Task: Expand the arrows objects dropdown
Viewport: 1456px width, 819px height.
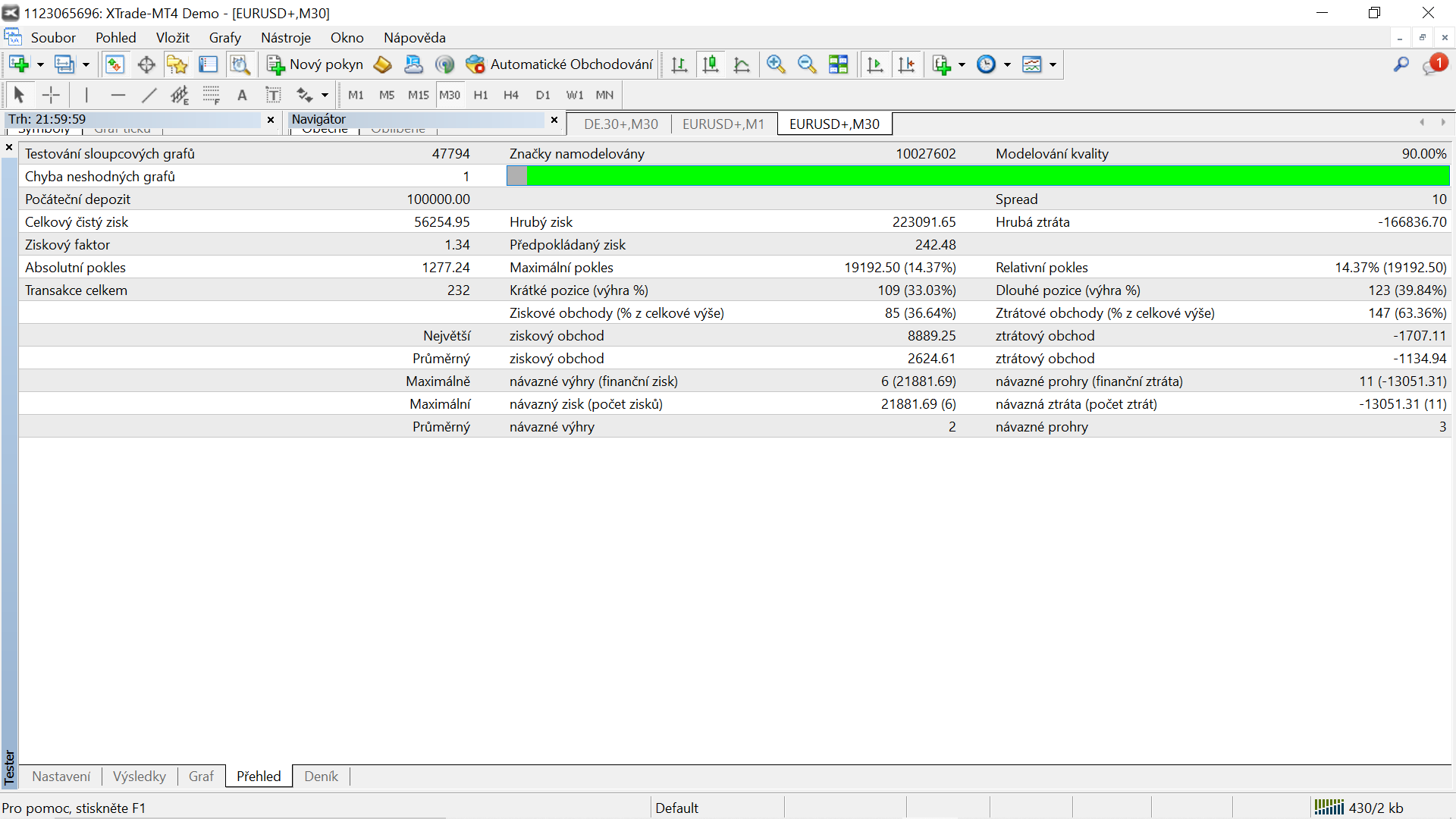Action: (x=325, y=95)
